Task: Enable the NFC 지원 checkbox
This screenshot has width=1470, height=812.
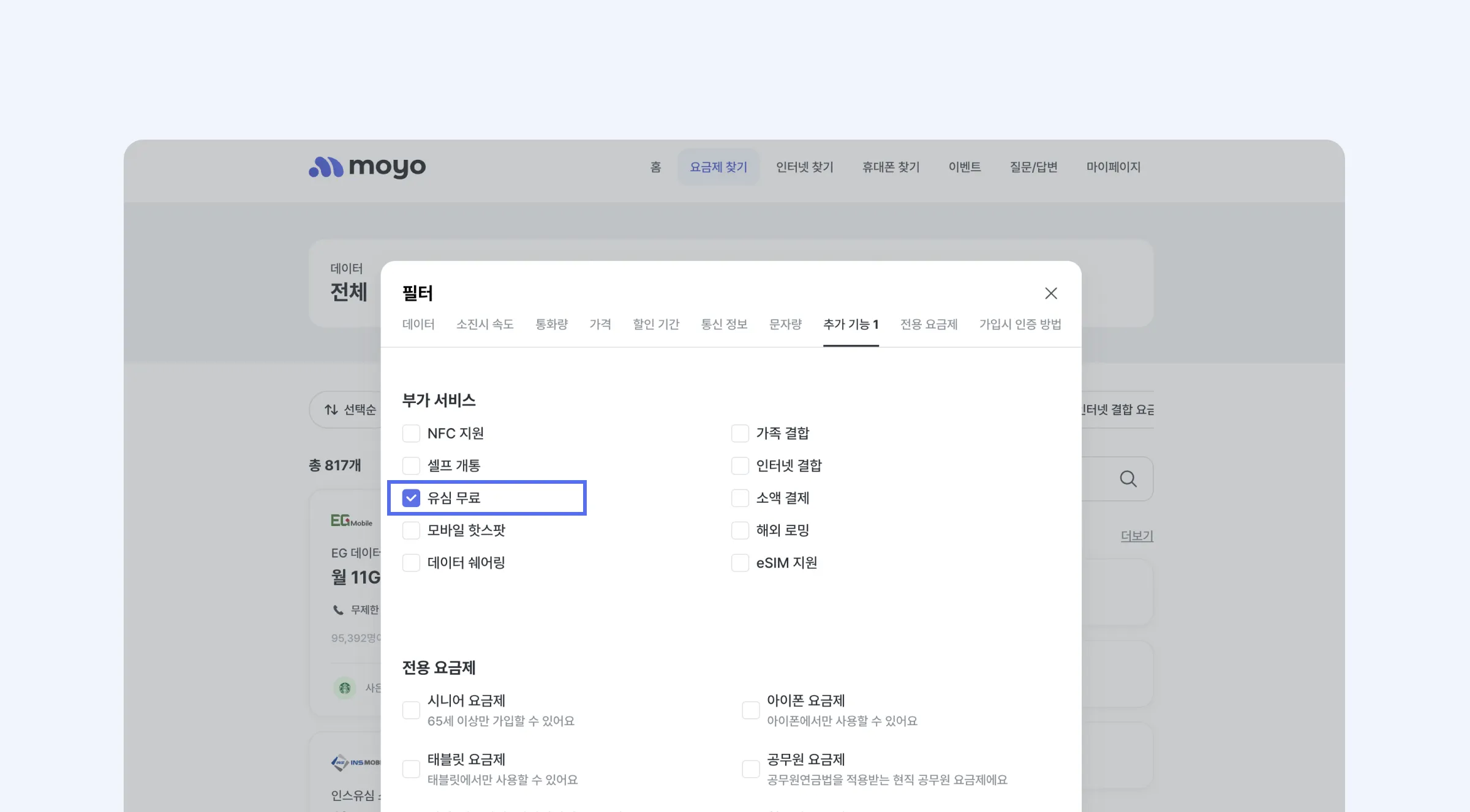Action: click(411, 434)
